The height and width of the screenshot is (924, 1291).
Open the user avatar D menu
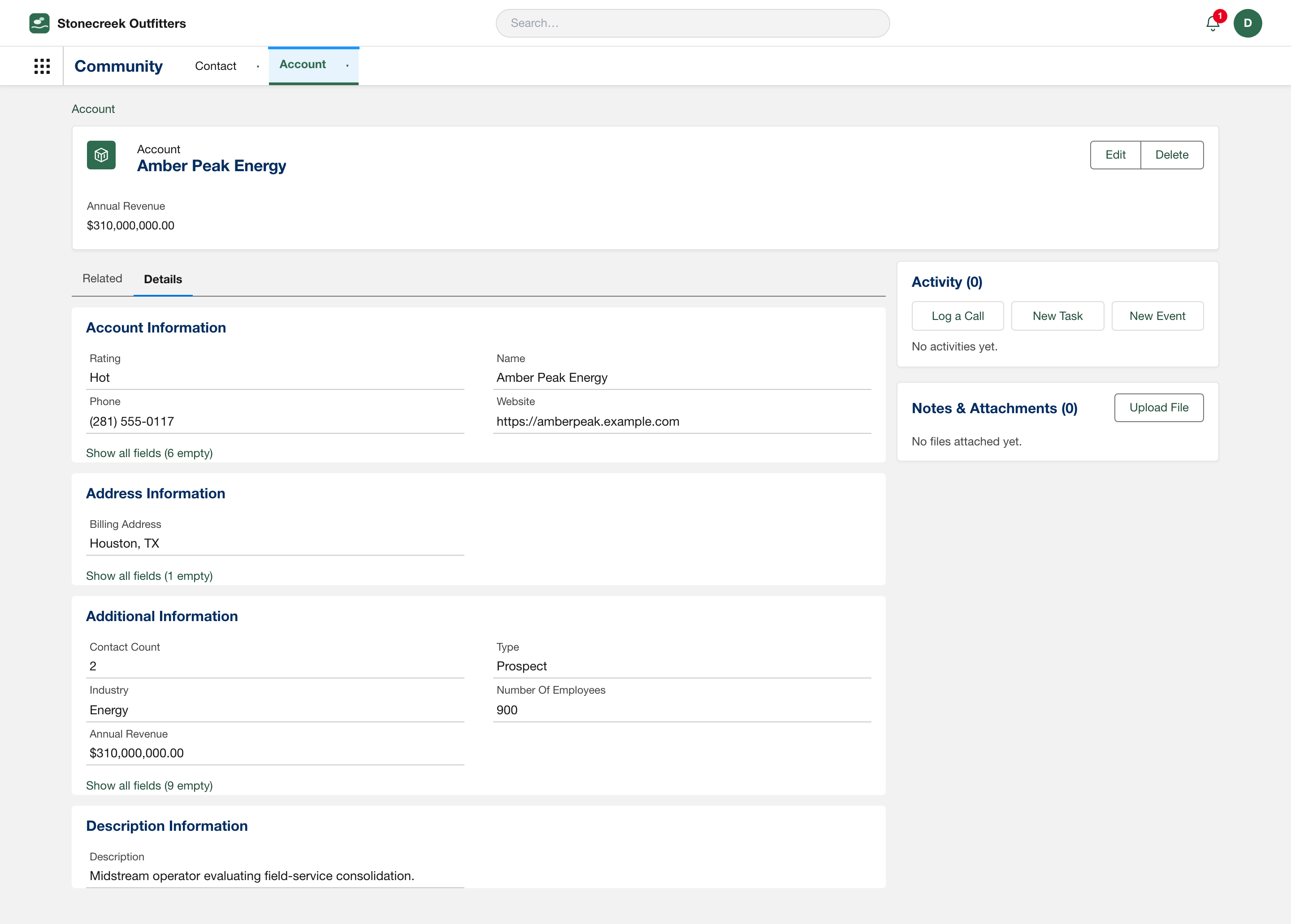(1247, 23)
